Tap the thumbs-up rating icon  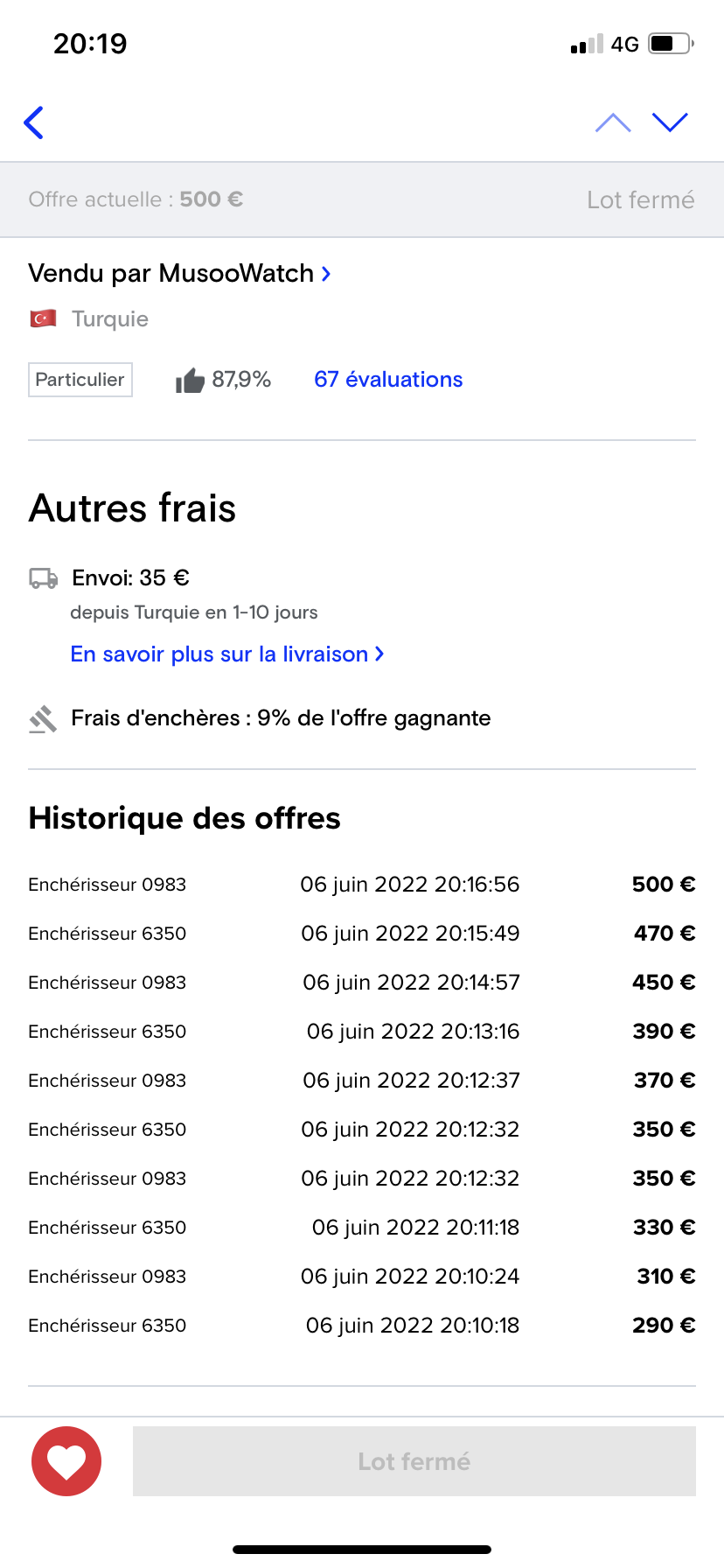coord(190,380)
